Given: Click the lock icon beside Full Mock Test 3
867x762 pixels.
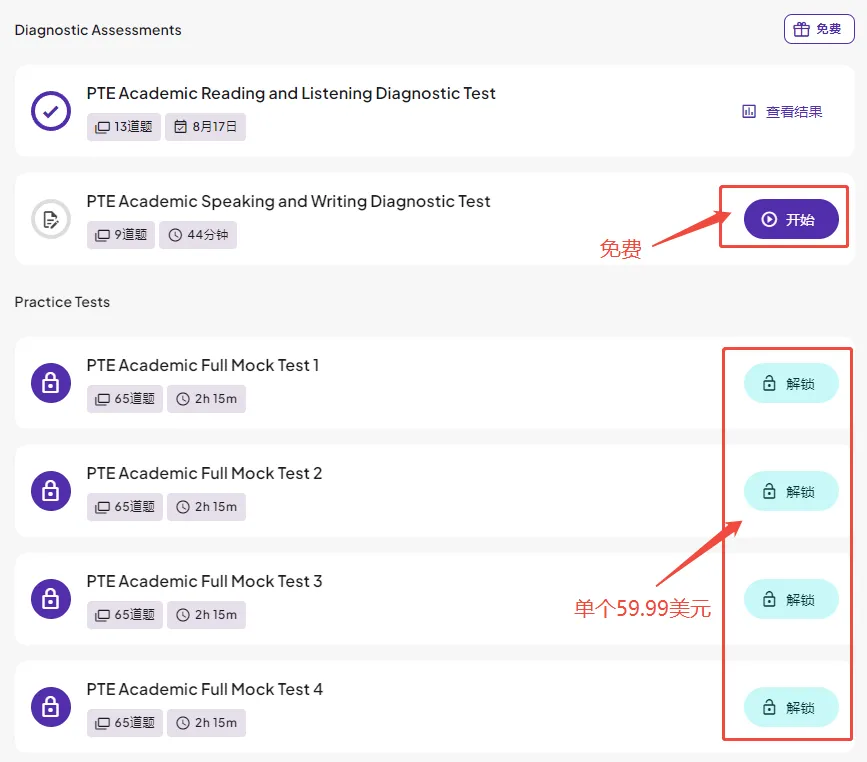Looking at the screenshot, I should point(51,599).
